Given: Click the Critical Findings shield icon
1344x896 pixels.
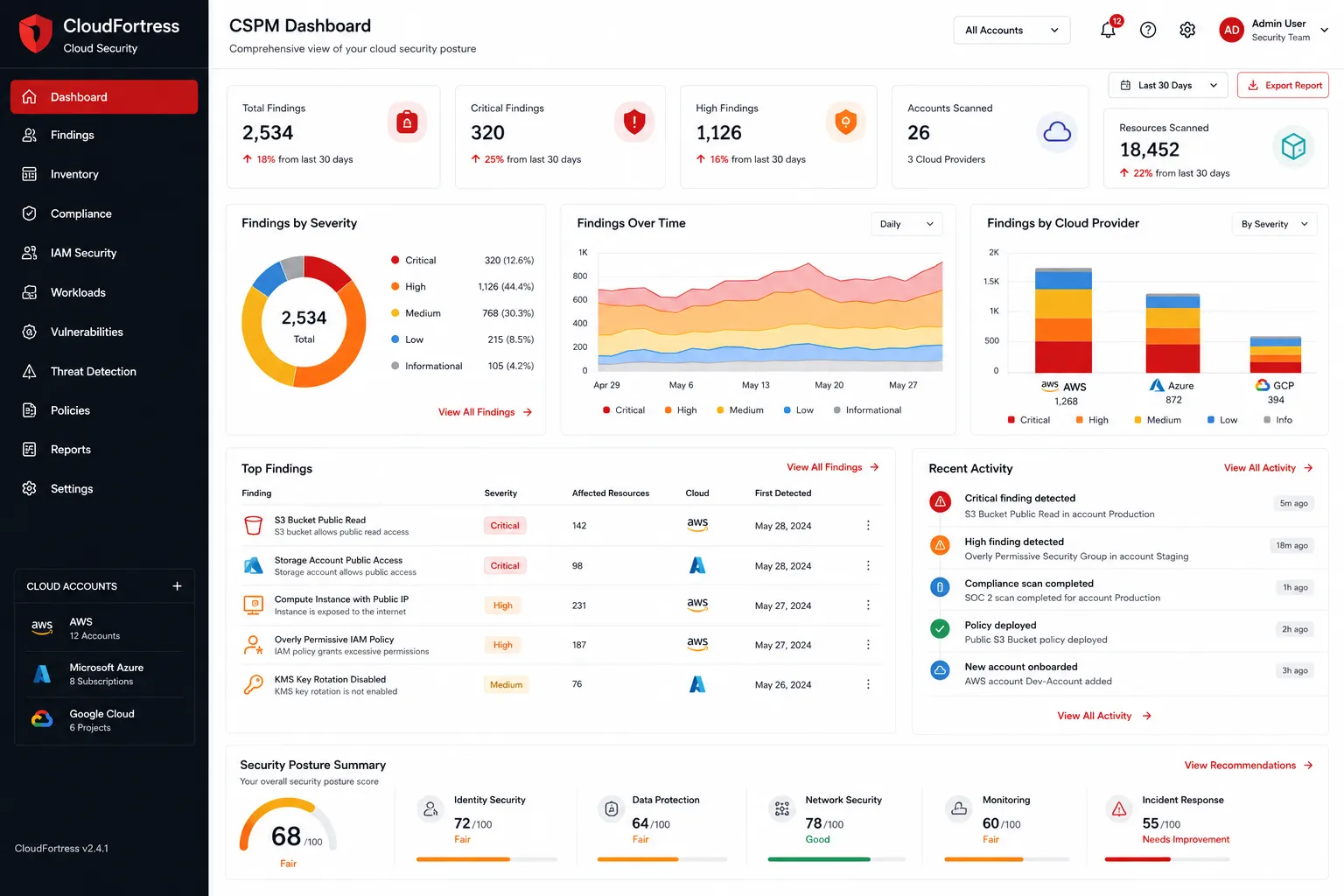Looking at the screenshot, I should 634,122.
